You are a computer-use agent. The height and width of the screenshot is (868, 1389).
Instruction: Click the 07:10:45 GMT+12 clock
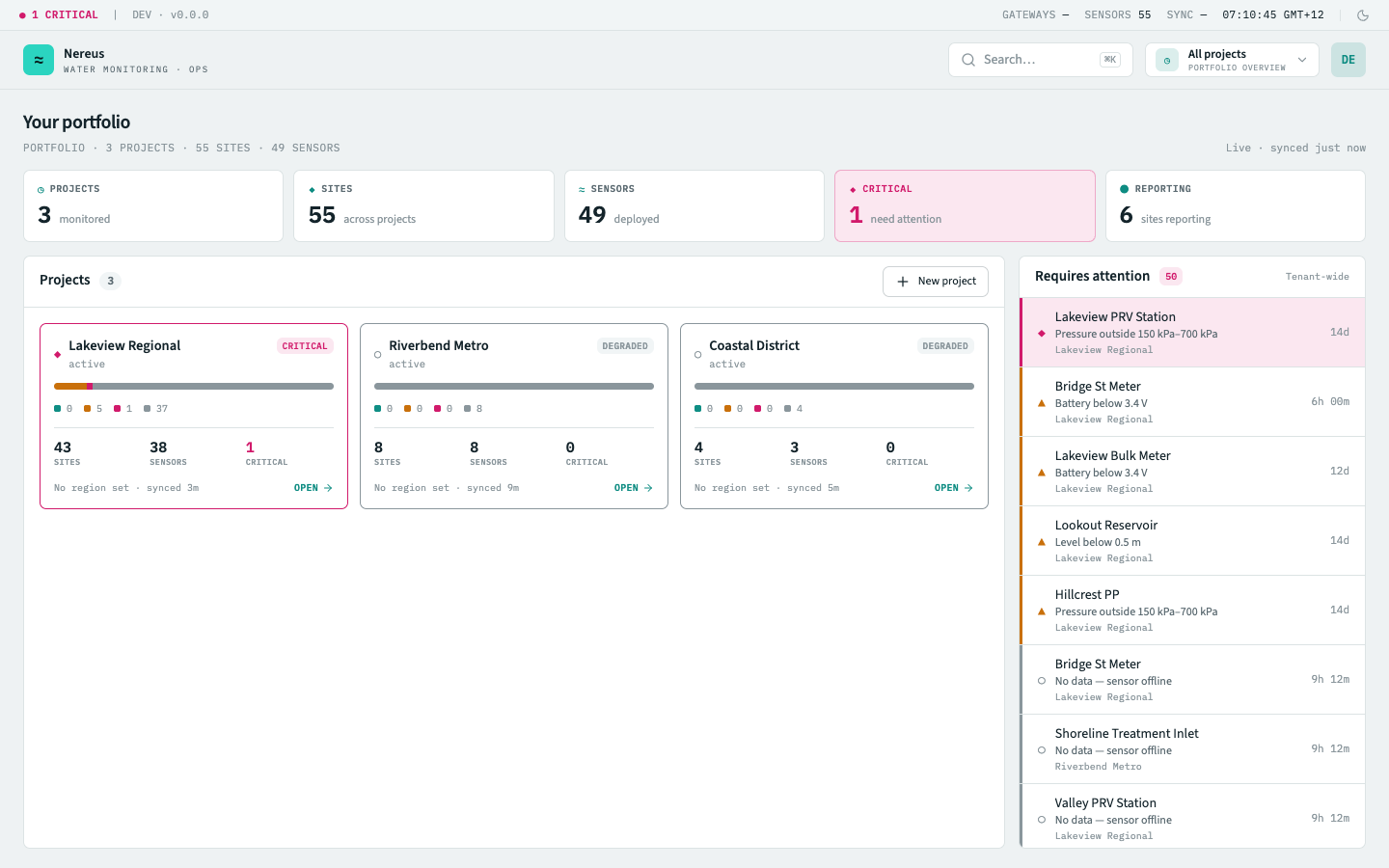tap(1273, 15)
